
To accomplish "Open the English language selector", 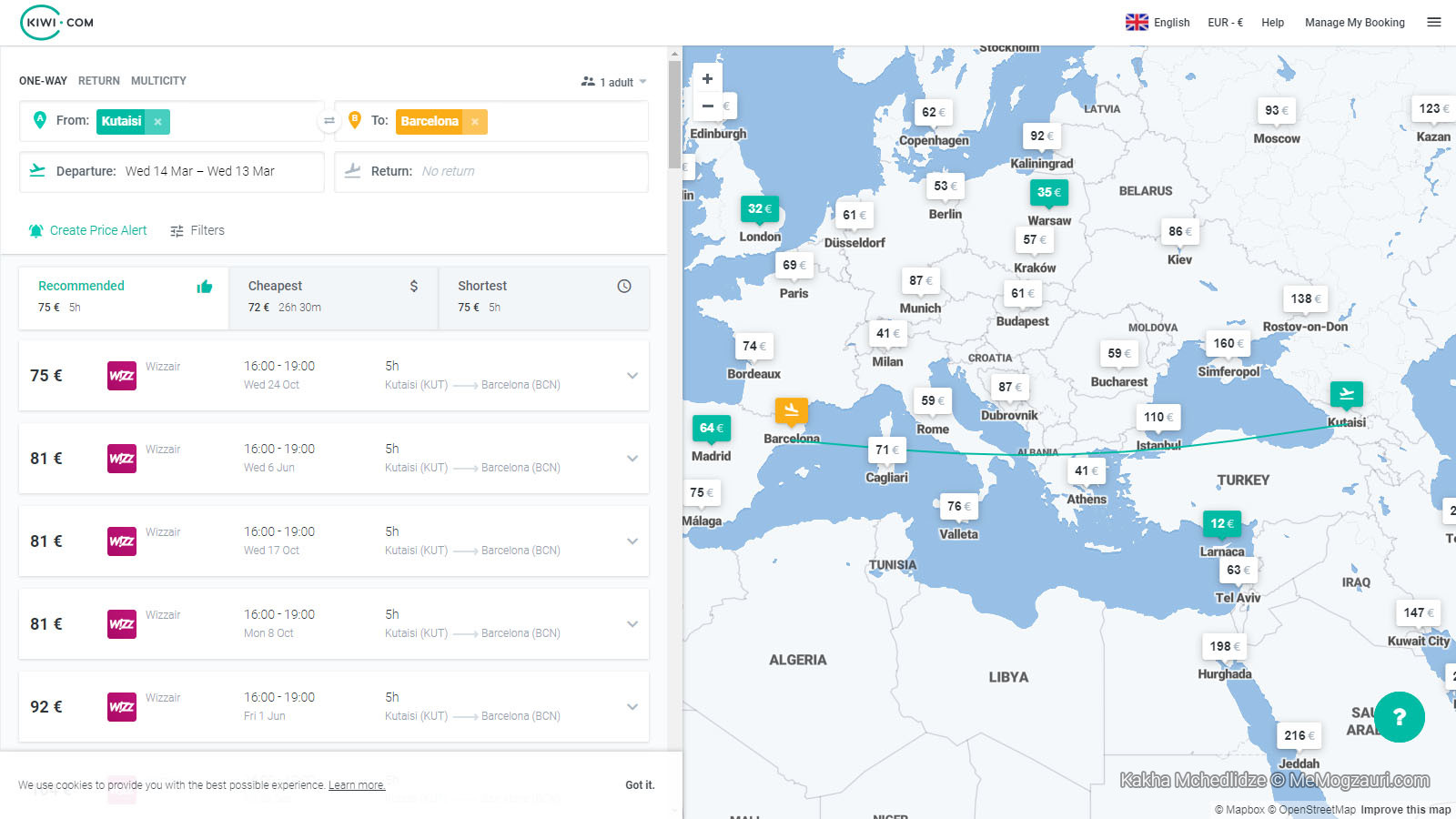I will [1158, 23].
